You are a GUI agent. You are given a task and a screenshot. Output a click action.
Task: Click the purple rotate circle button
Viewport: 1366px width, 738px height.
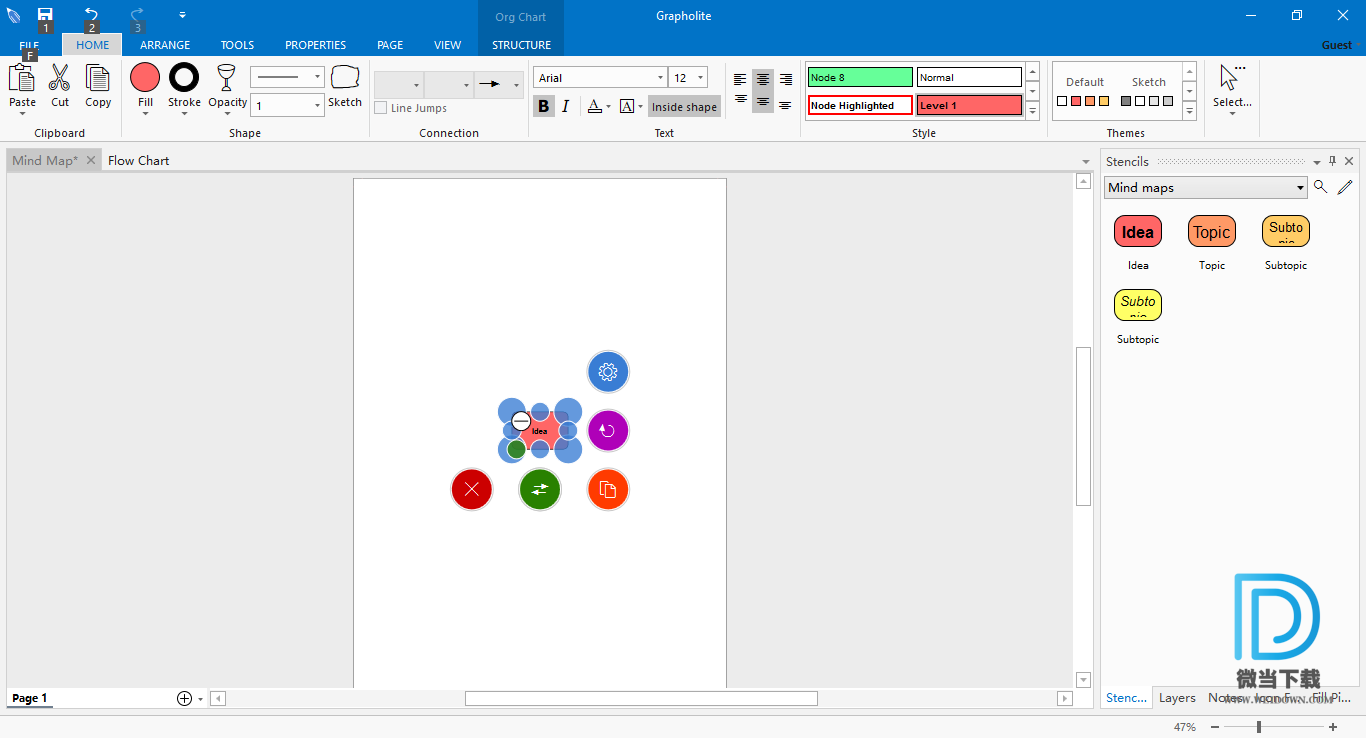[608, 431]
